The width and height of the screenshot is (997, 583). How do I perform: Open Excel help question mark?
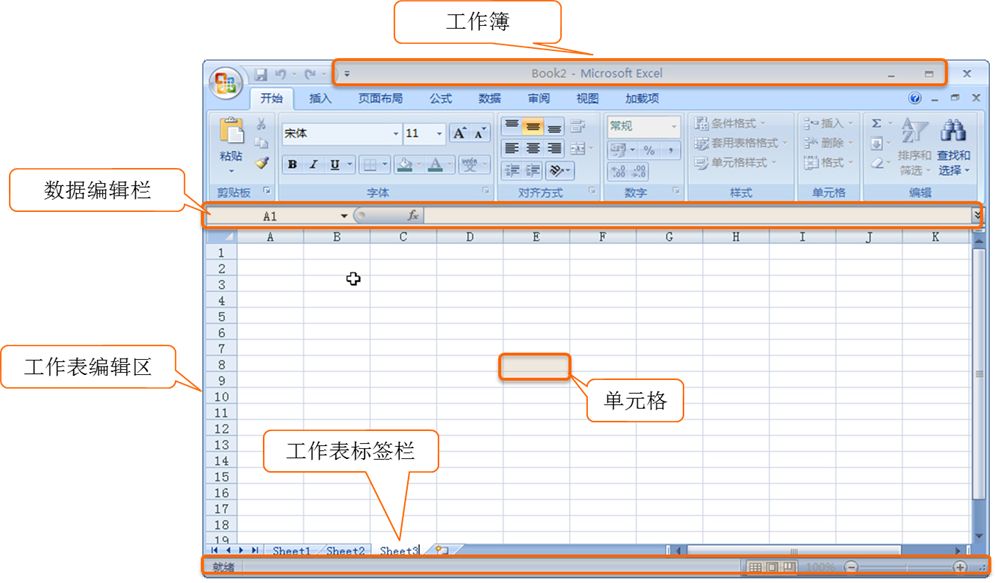click(915, 98)
